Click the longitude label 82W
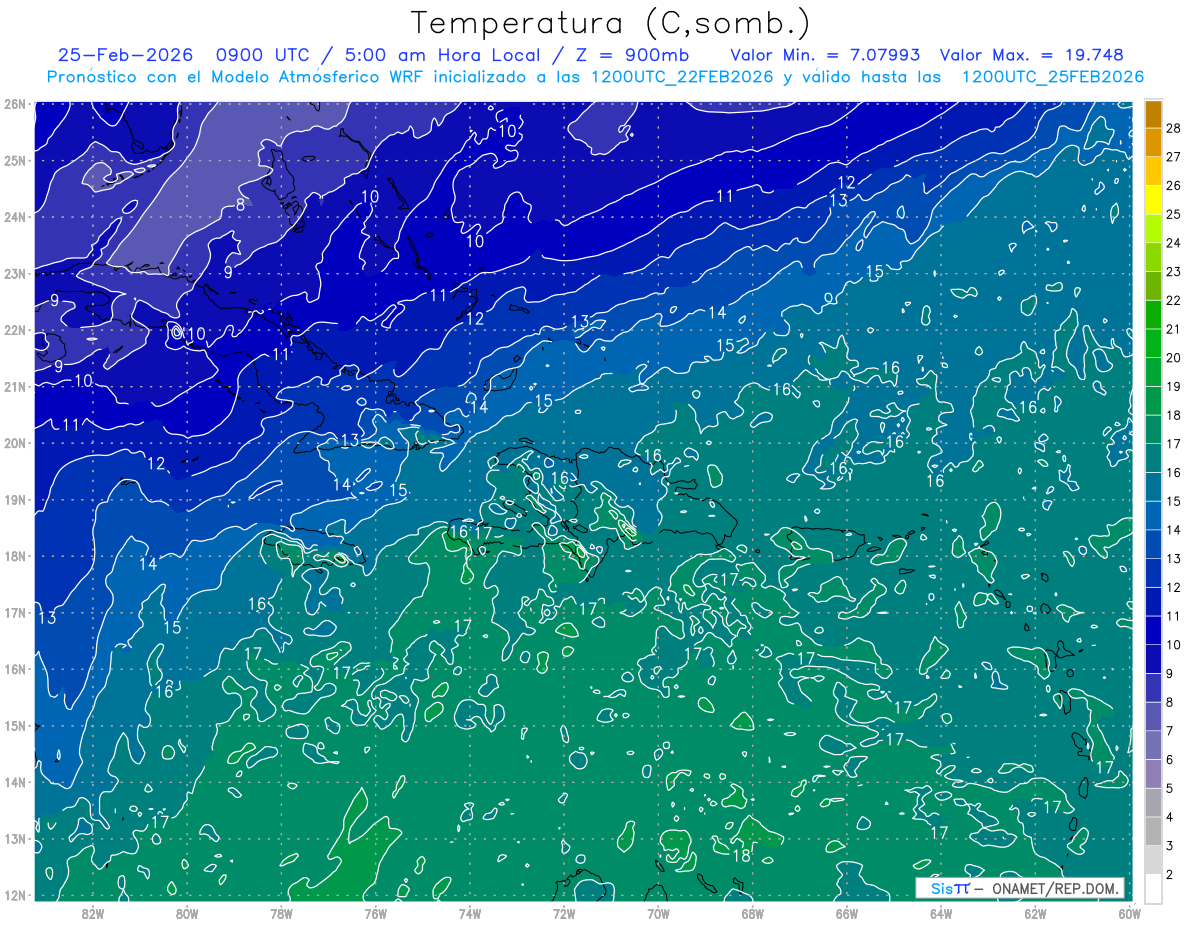1200x927 pixels. (93, 913)
